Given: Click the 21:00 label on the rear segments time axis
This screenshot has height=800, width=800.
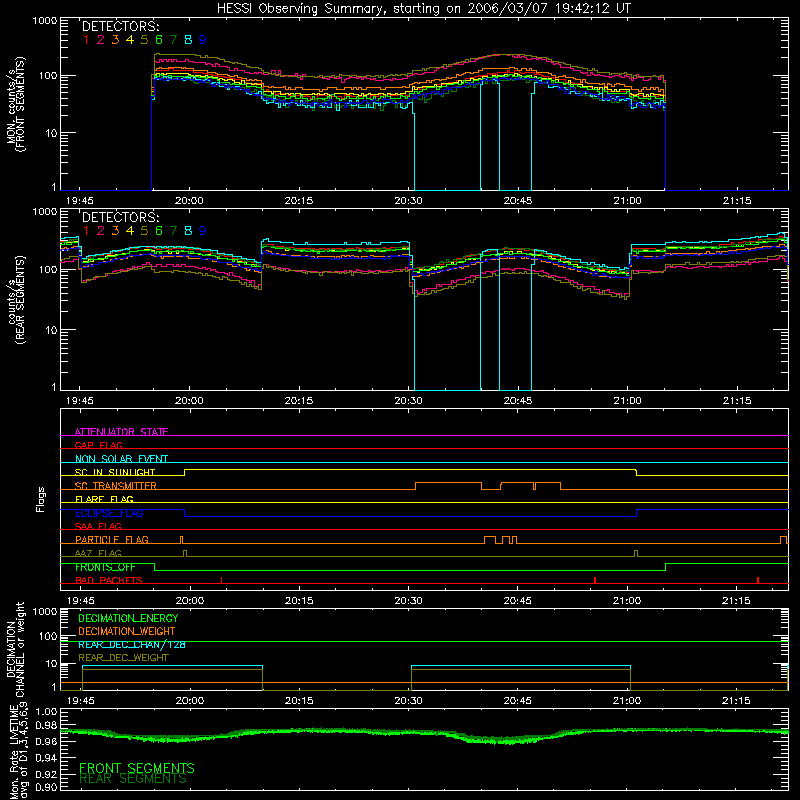Looking at the screenshot, I should coord(628,401).
